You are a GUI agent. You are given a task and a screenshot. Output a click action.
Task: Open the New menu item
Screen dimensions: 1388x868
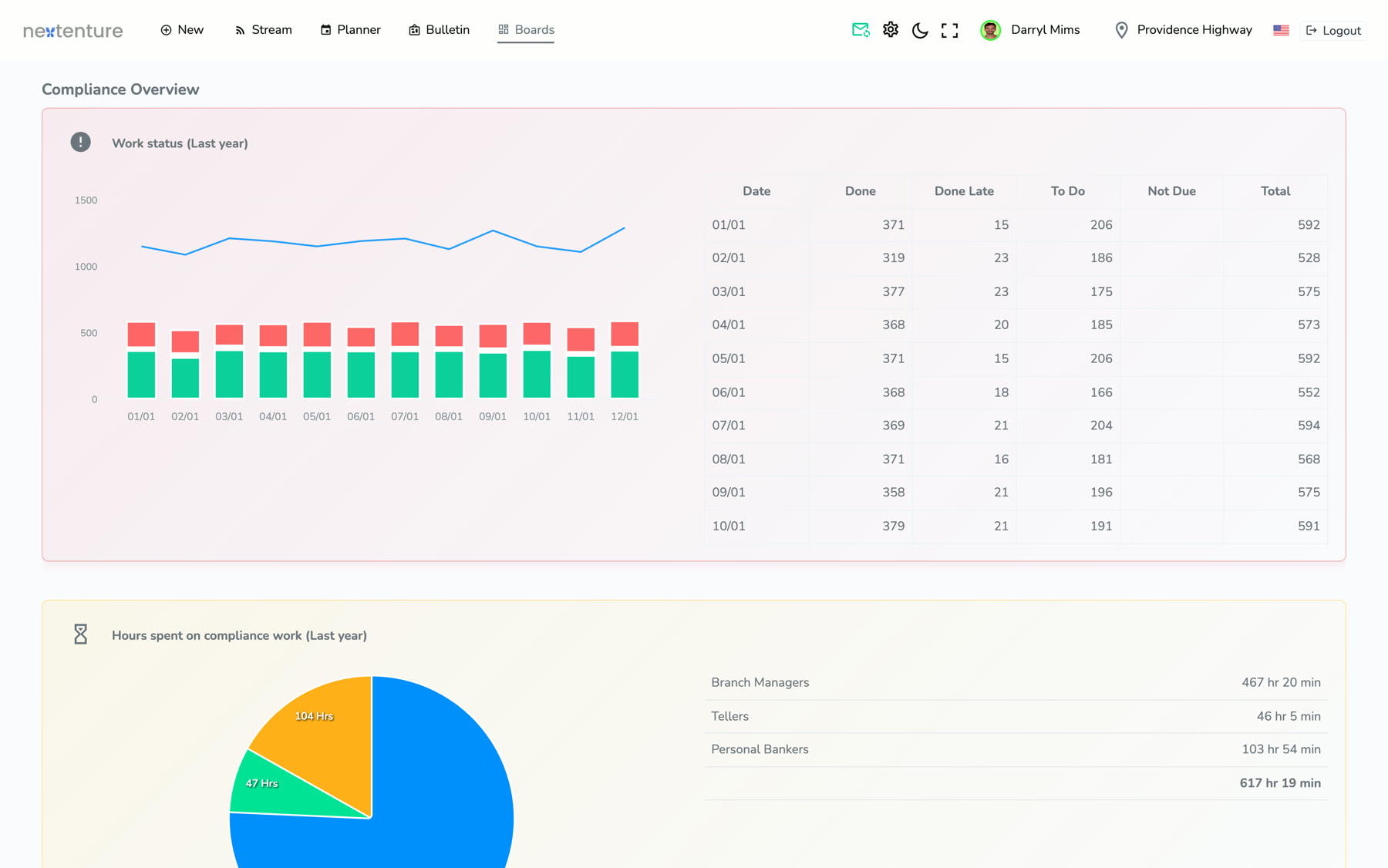[x=182, y=30]
